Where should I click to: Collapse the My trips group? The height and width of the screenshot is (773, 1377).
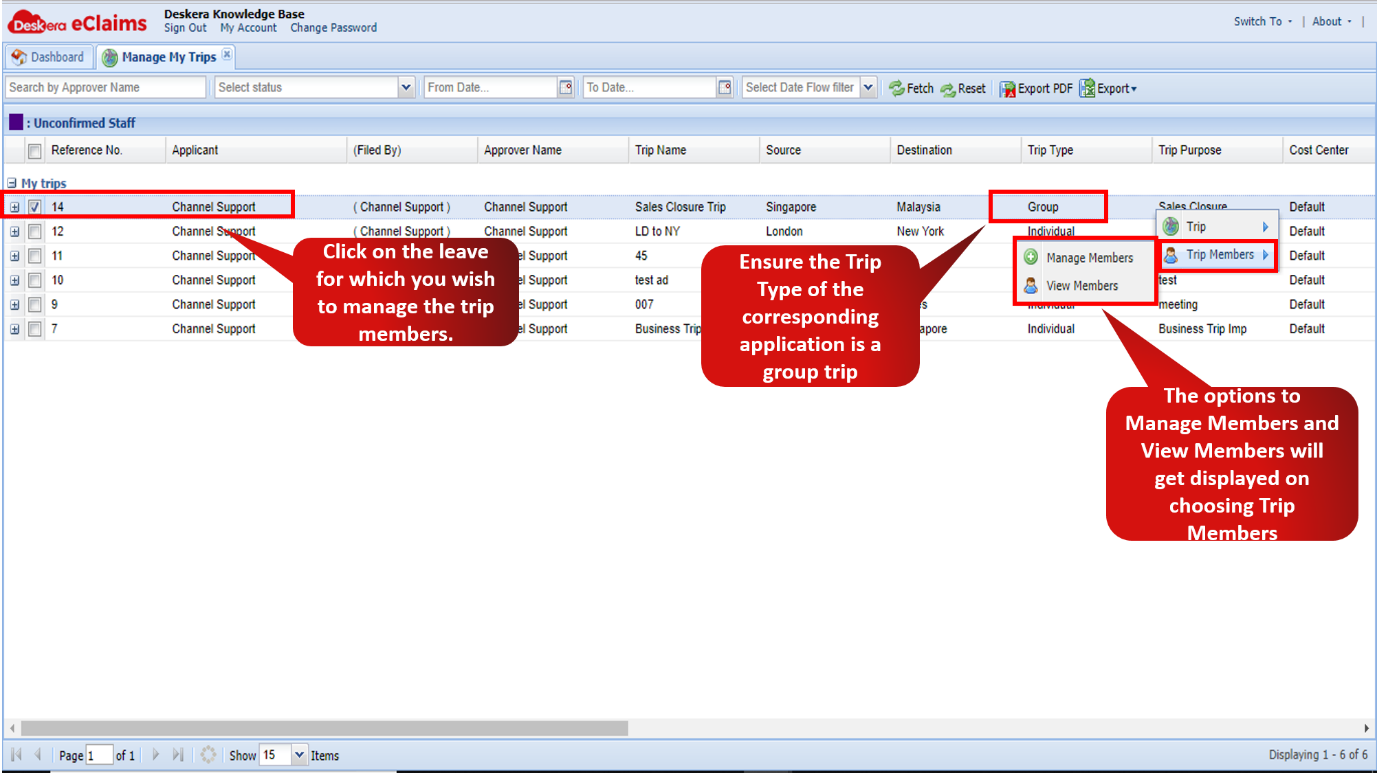(12, 184)
